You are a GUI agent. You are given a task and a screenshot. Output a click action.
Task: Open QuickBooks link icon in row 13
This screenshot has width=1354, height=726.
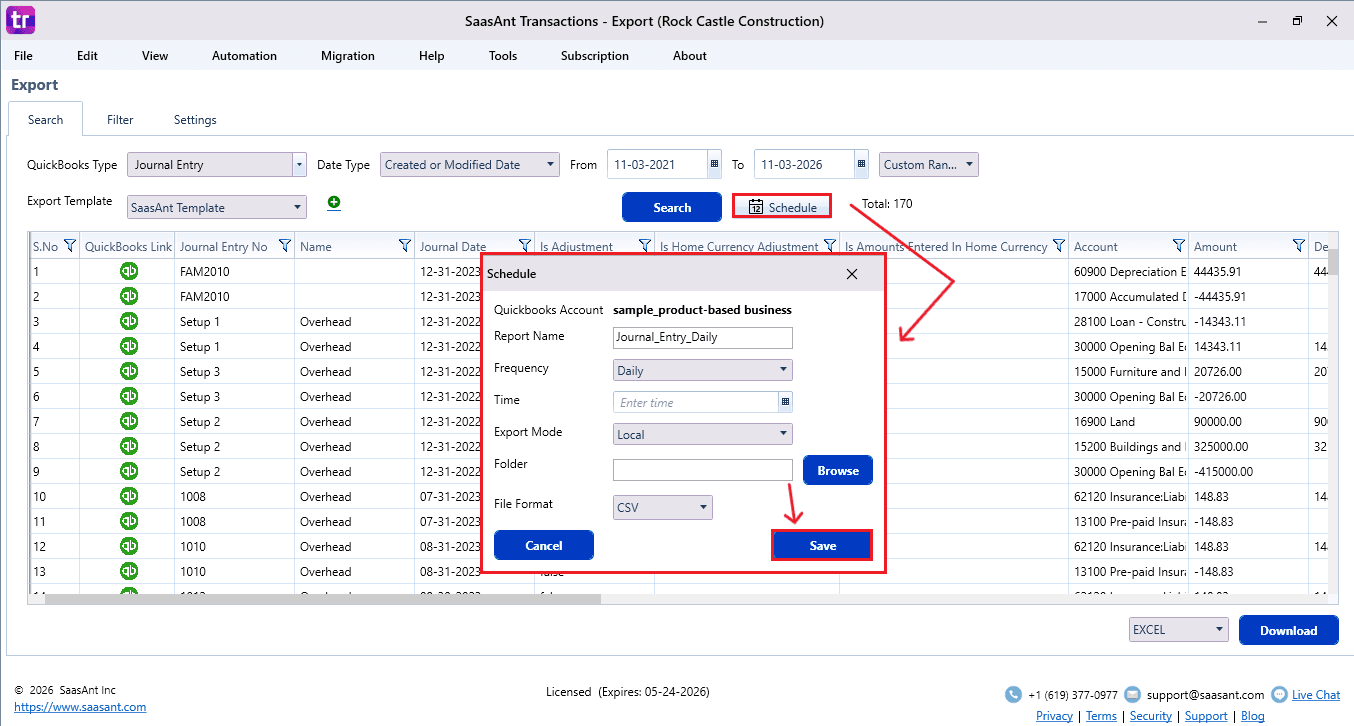tap(129, 571)
